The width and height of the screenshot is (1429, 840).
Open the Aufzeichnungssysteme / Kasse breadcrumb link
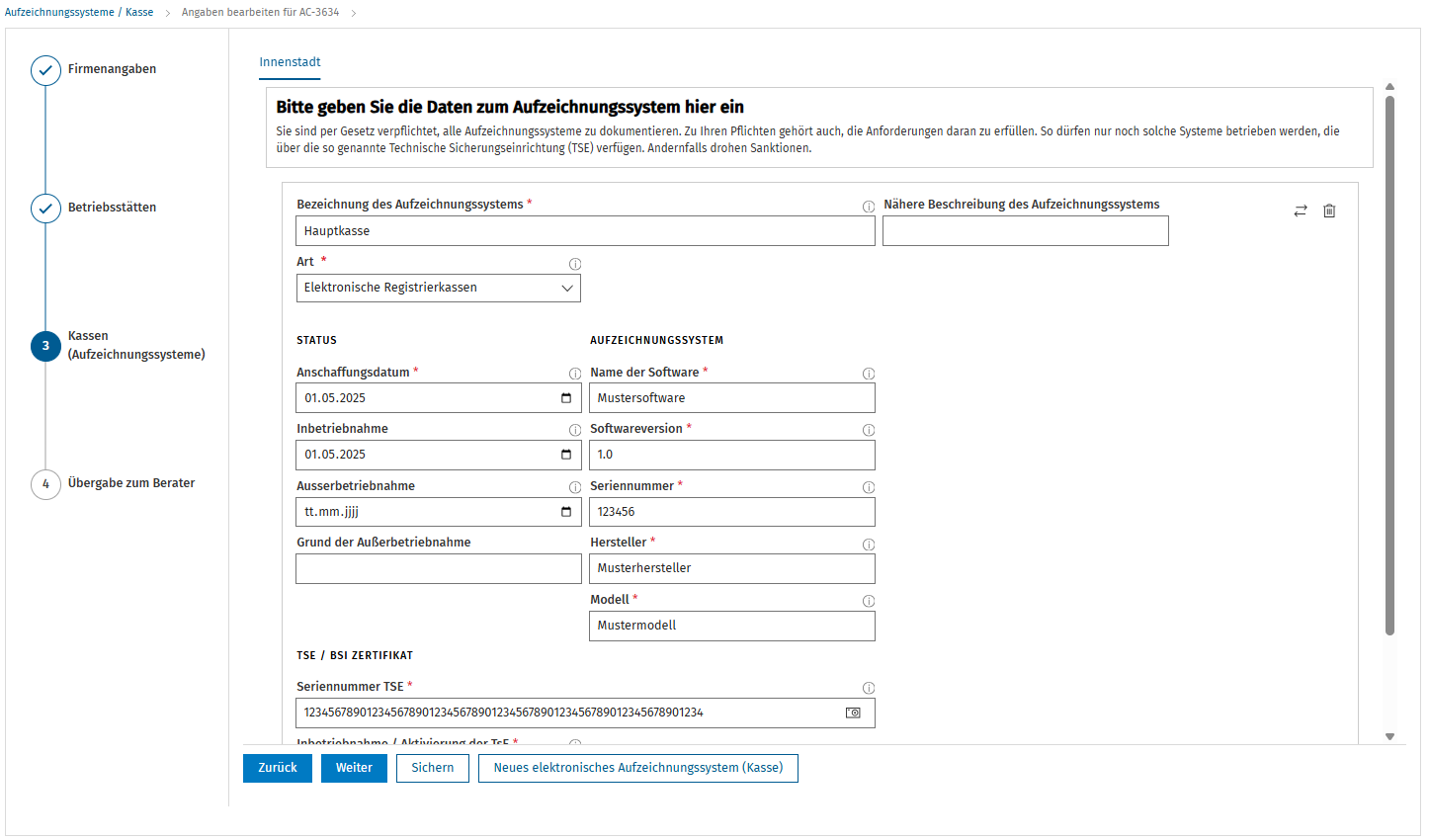tap(79, 12)
